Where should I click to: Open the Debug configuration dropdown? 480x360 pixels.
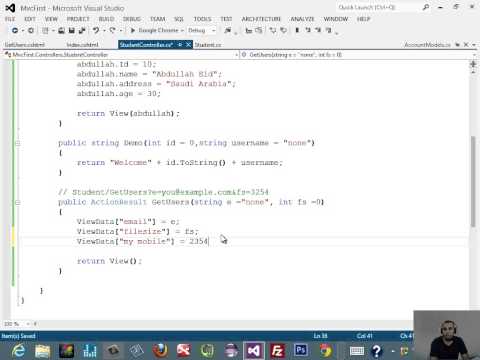pyautogui.click(x=214, y=30)
